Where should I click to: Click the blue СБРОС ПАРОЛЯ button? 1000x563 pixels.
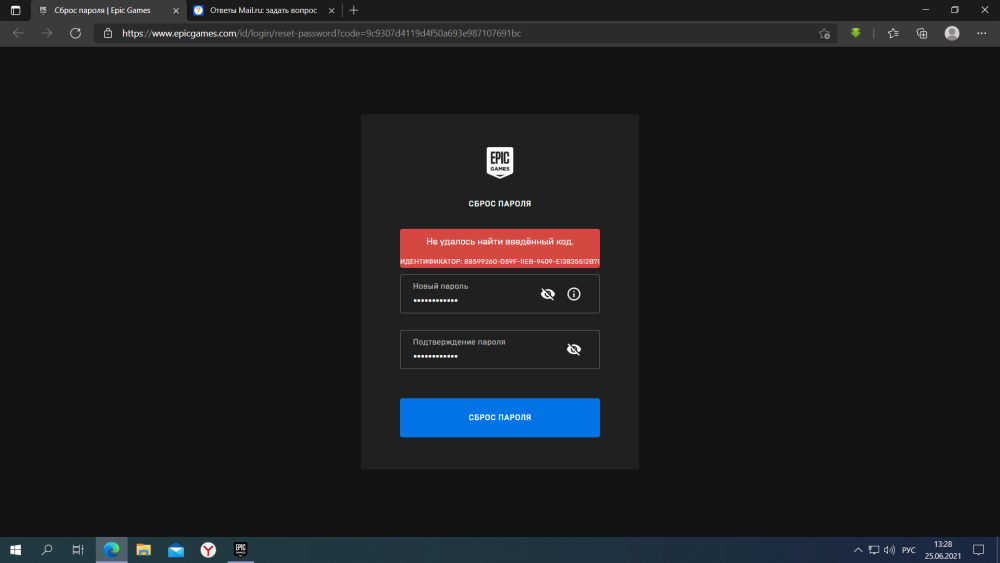tap(499, 418)
